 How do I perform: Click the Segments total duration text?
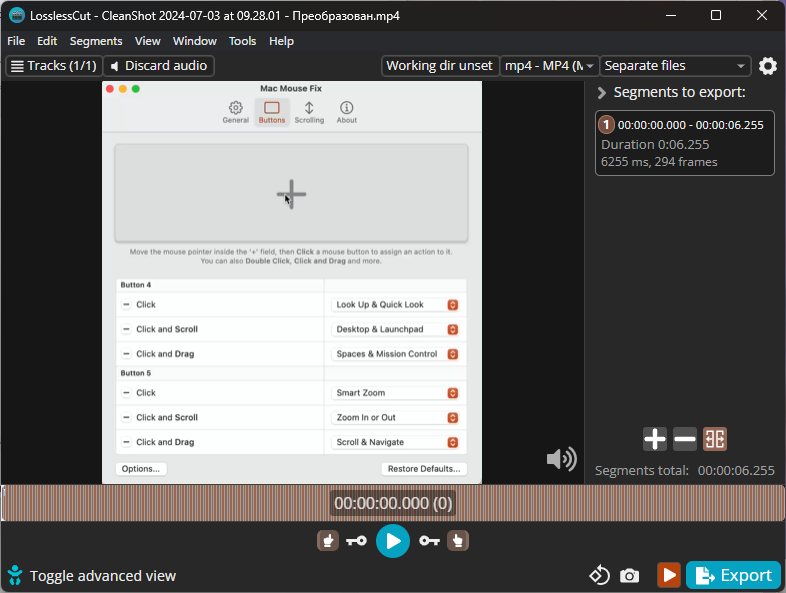[x=685, y=470]
